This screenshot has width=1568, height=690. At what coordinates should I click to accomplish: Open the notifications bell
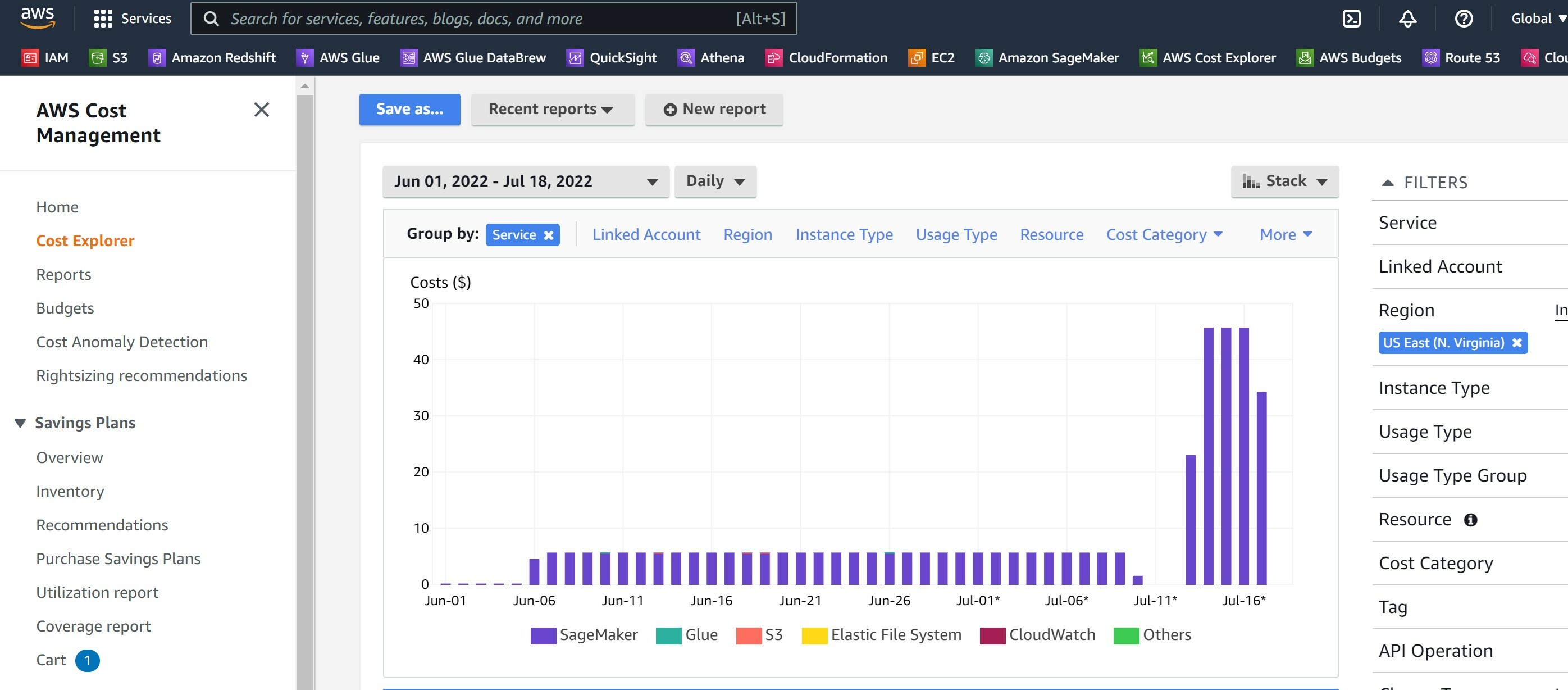click(x=1407, y=19)
